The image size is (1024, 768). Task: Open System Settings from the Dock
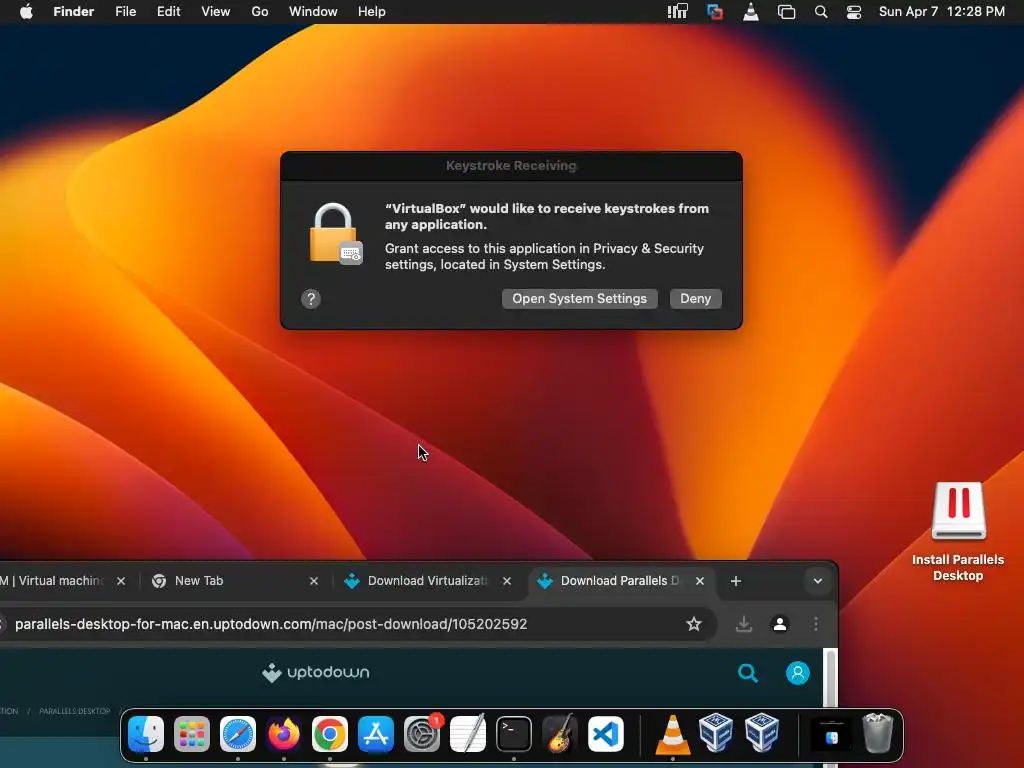pyautogui.click(x=422, y=733)
